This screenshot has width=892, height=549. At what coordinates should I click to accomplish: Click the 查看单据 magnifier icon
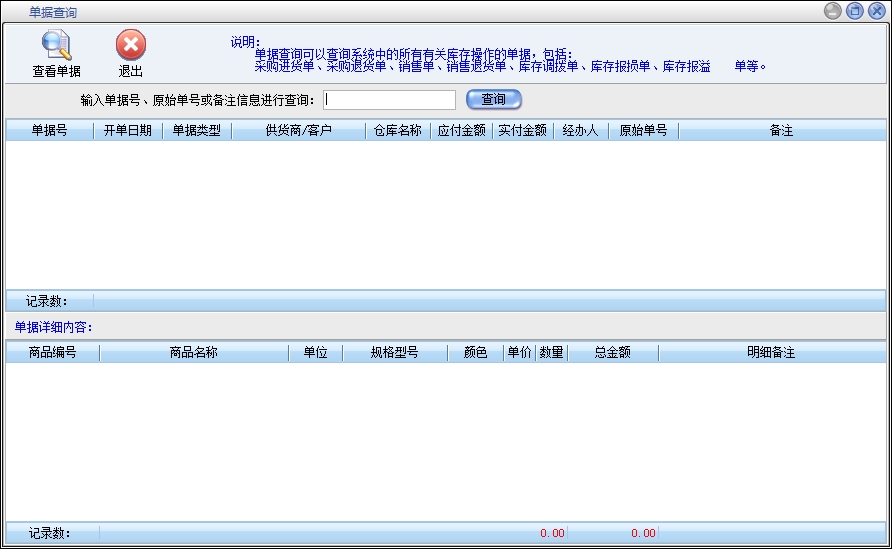click(56, 46)
